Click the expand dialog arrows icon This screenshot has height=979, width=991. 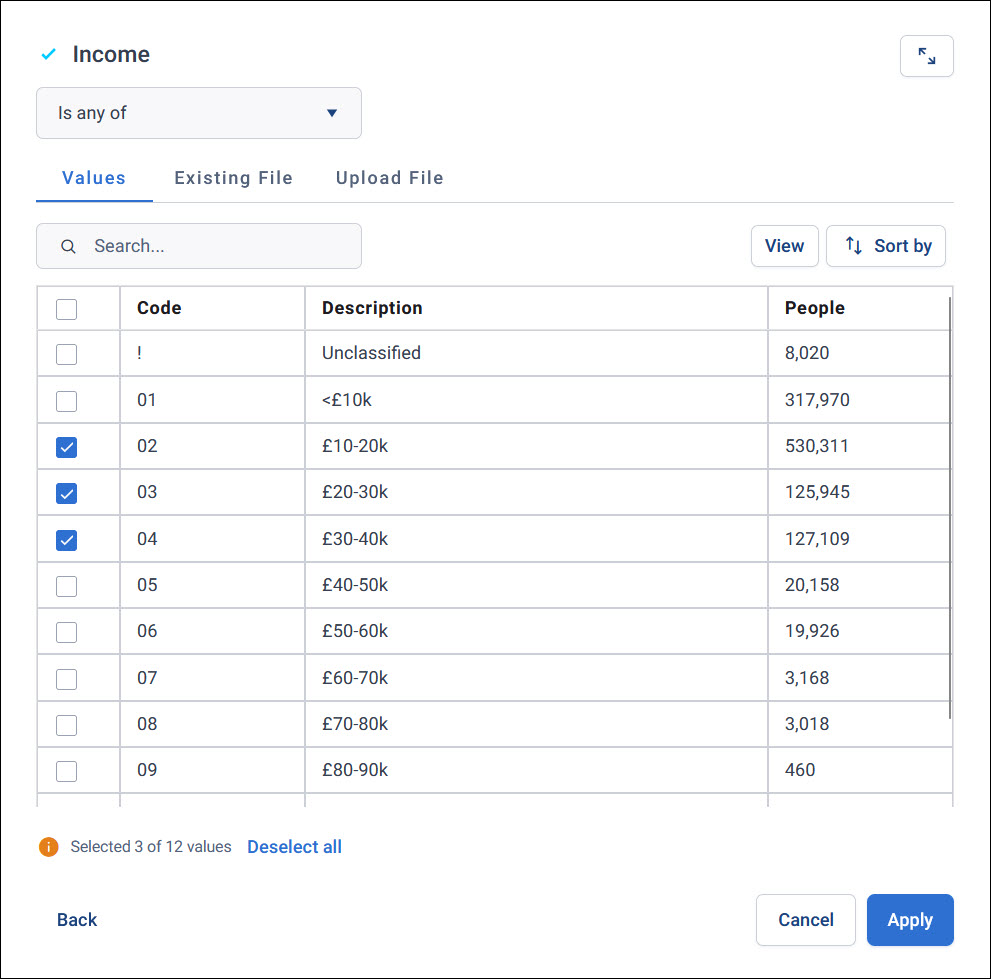(x=927, y=56)
